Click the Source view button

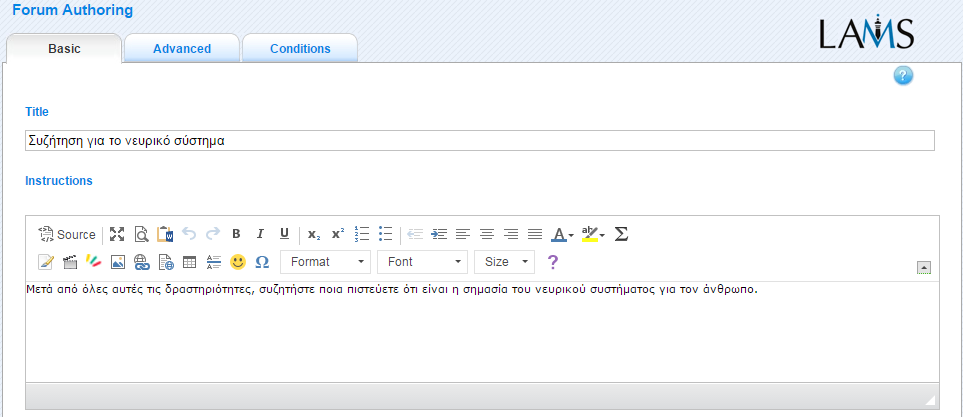67,234
